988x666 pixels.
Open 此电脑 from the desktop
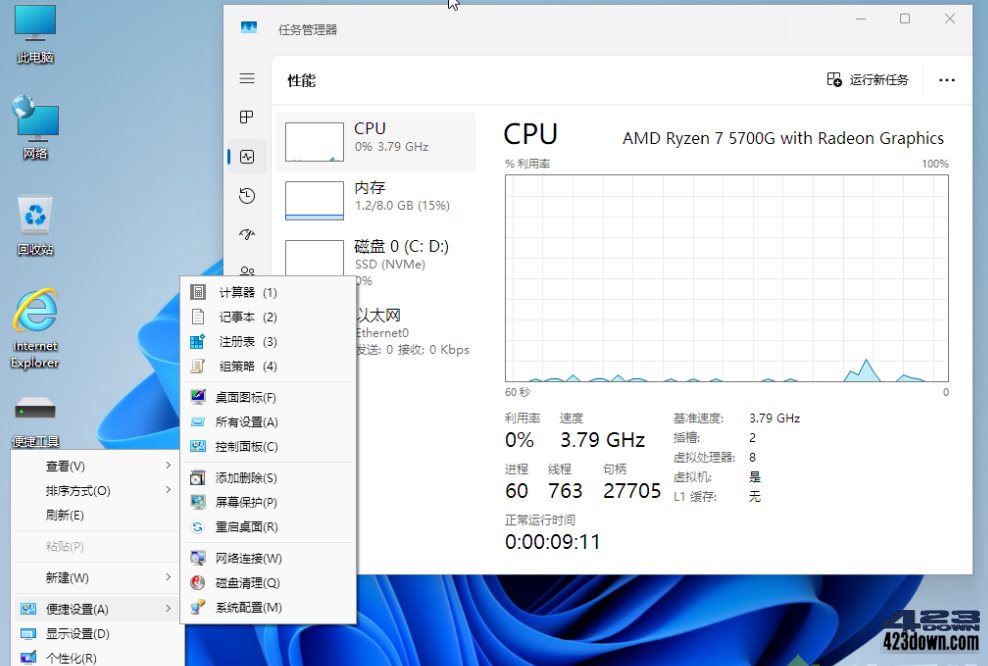coord(33,25)
